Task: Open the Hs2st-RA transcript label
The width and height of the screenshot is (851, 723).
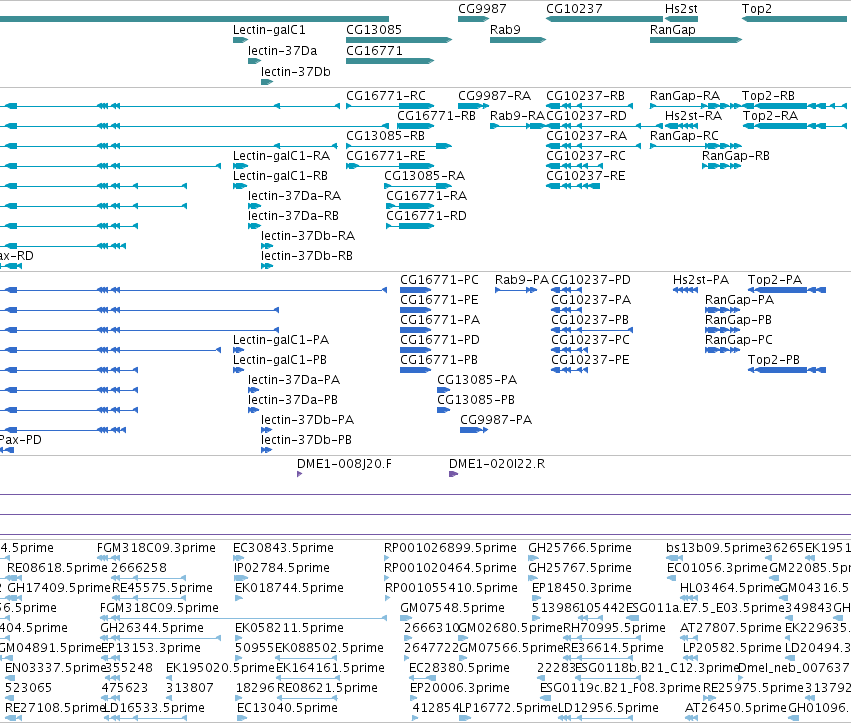Action: click(694, 116)
